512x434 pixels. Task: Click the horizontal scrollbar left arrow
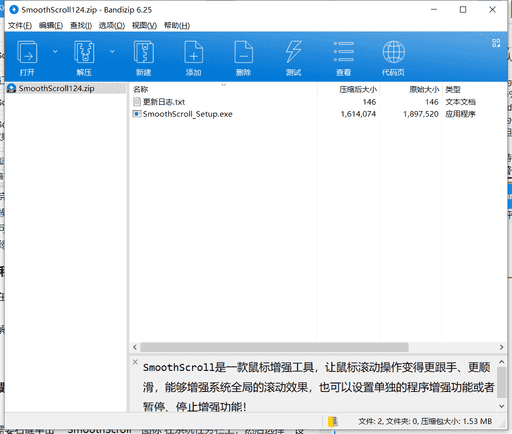click(x=135, y=347)
